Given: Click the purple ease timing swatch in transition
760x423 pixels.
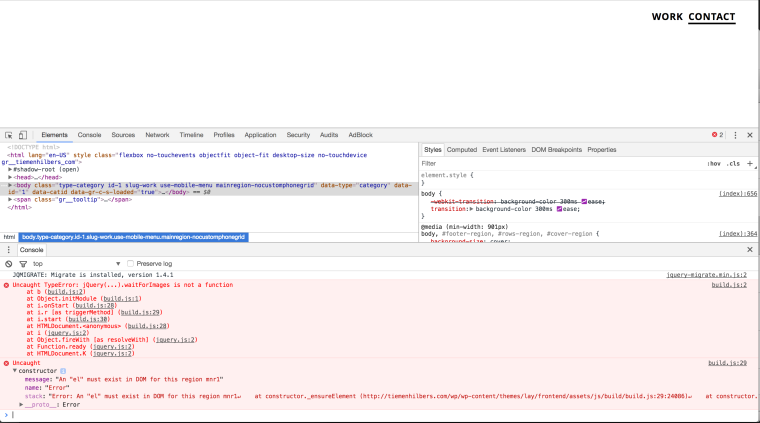Looking at the screenshot, I should tap(558, 209).
